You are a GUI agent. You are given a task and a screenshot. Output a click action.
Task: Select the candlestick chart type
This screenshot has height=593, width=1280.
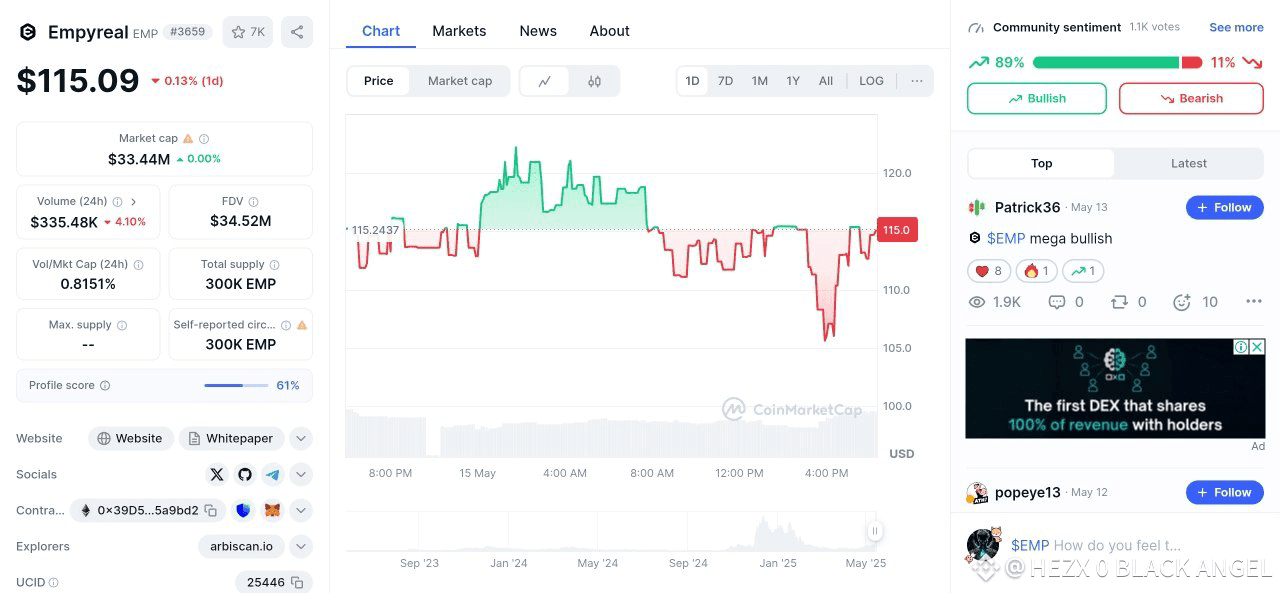tap(594, 81)
